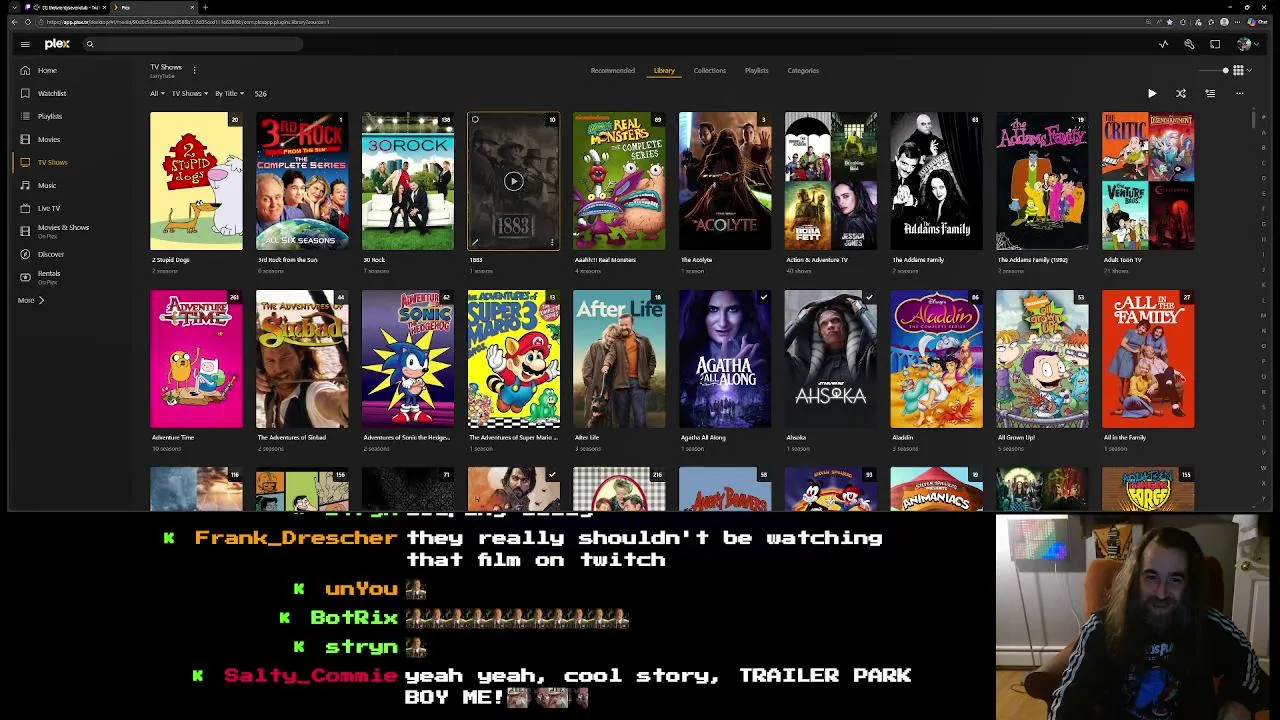This screenshot has height=720, width=1280.
Task: Open the Discover compass icon
Action: 25,254
